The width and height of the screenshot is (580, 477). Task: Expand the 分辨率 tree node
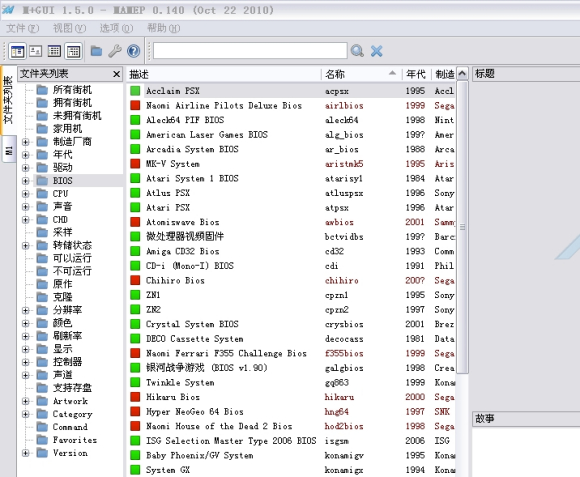coord(26,310)
